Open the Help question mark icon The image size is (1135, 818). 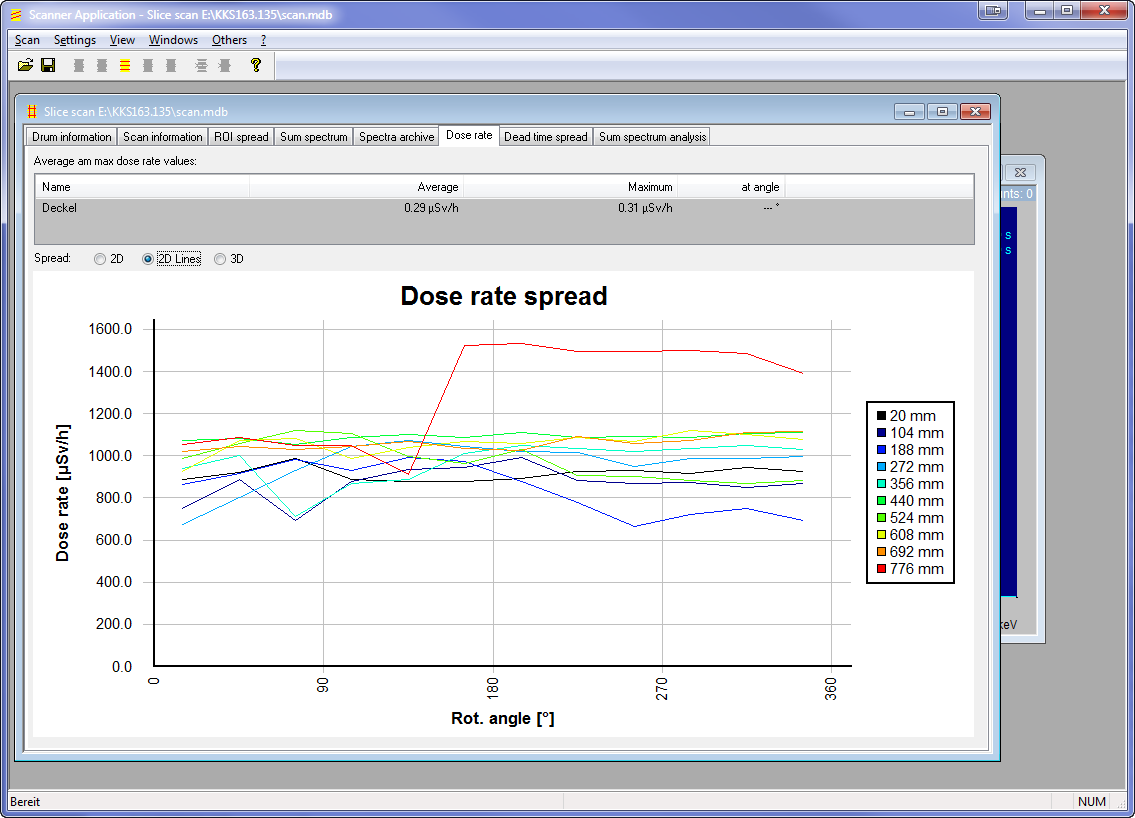(x=256, y=65)
